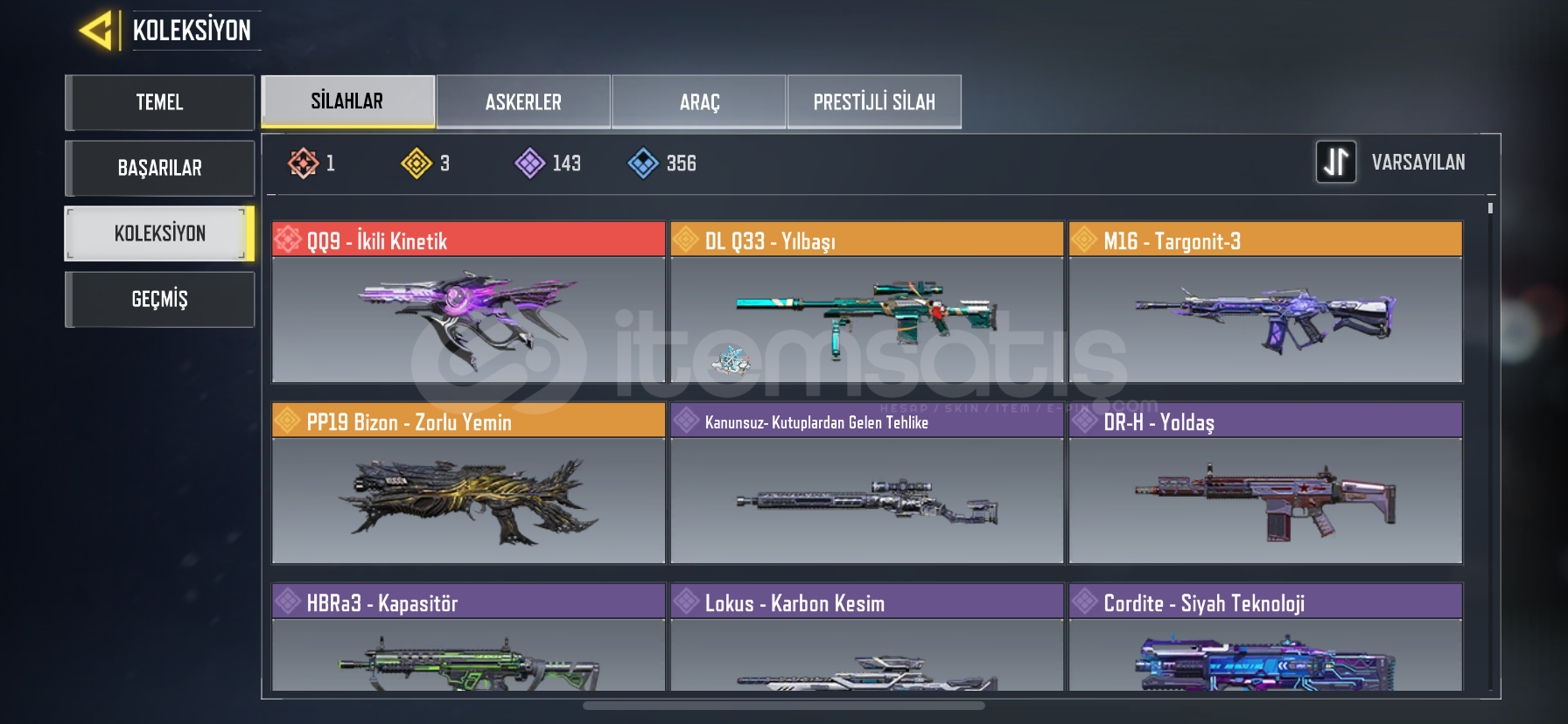Select the PP19 Bizon Zorlu Yemin card
The height and width of the screenshot is (724, 1568).
pyautogui.click(x=468, y=483)
